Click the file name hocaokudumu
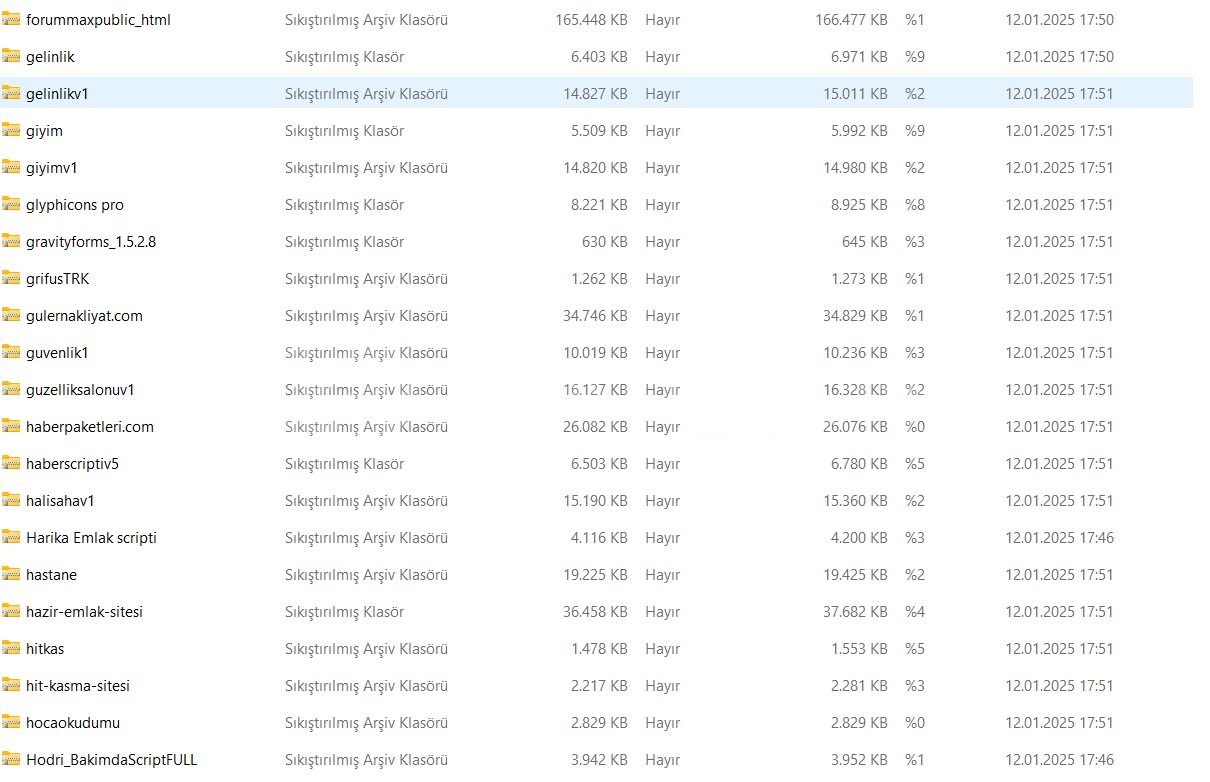 73,723
